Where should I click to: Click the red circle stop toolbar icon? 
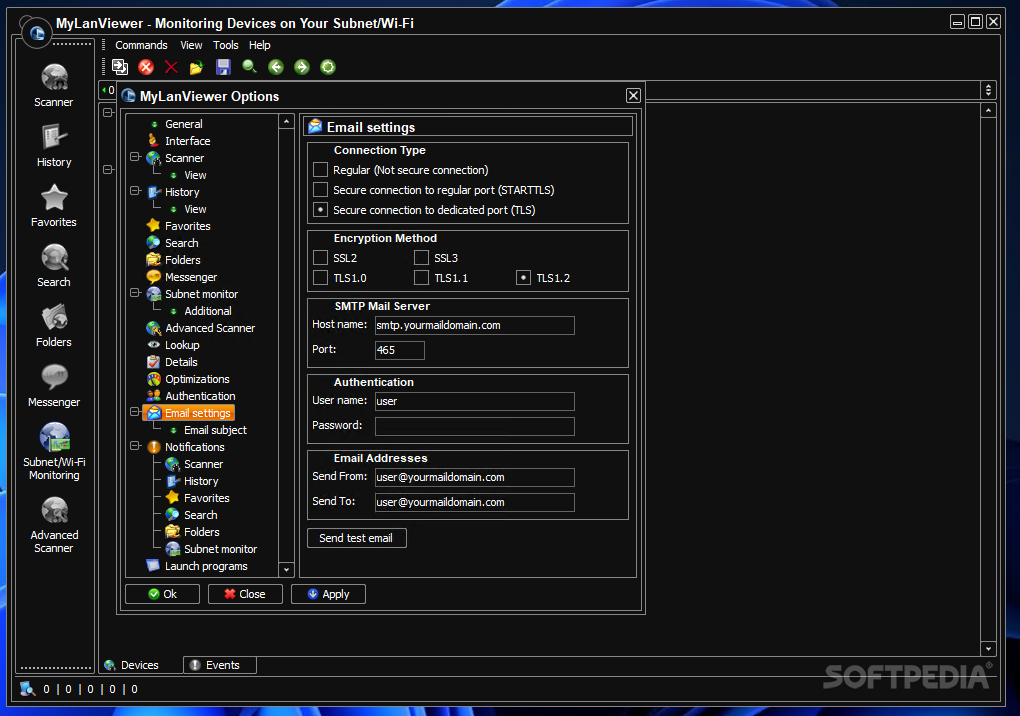pyautogui.click(x=146, y=67)
